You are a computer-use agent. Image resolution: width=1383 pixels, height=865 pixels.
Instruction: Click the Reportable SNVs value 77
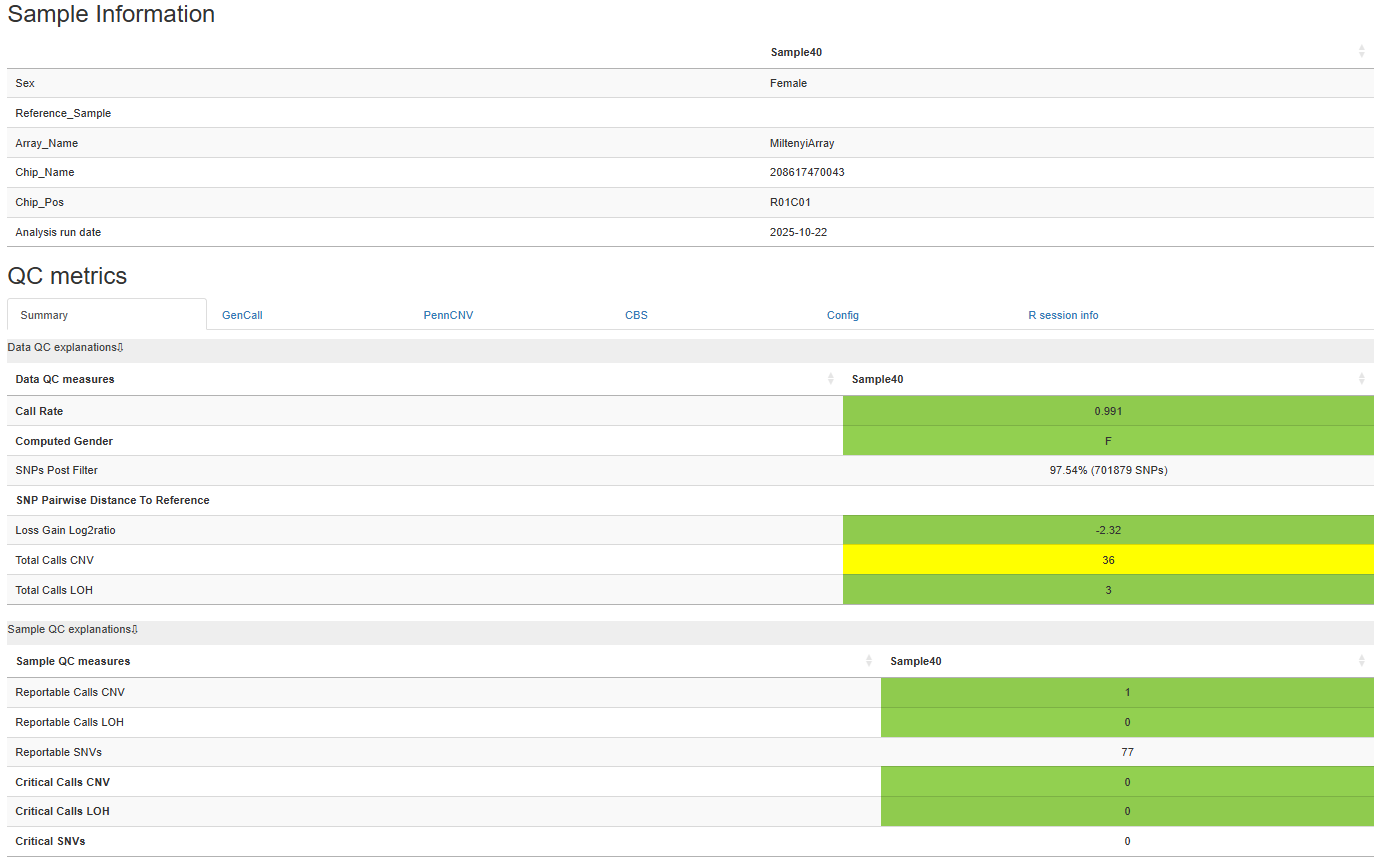click(x=1127, y=752)
